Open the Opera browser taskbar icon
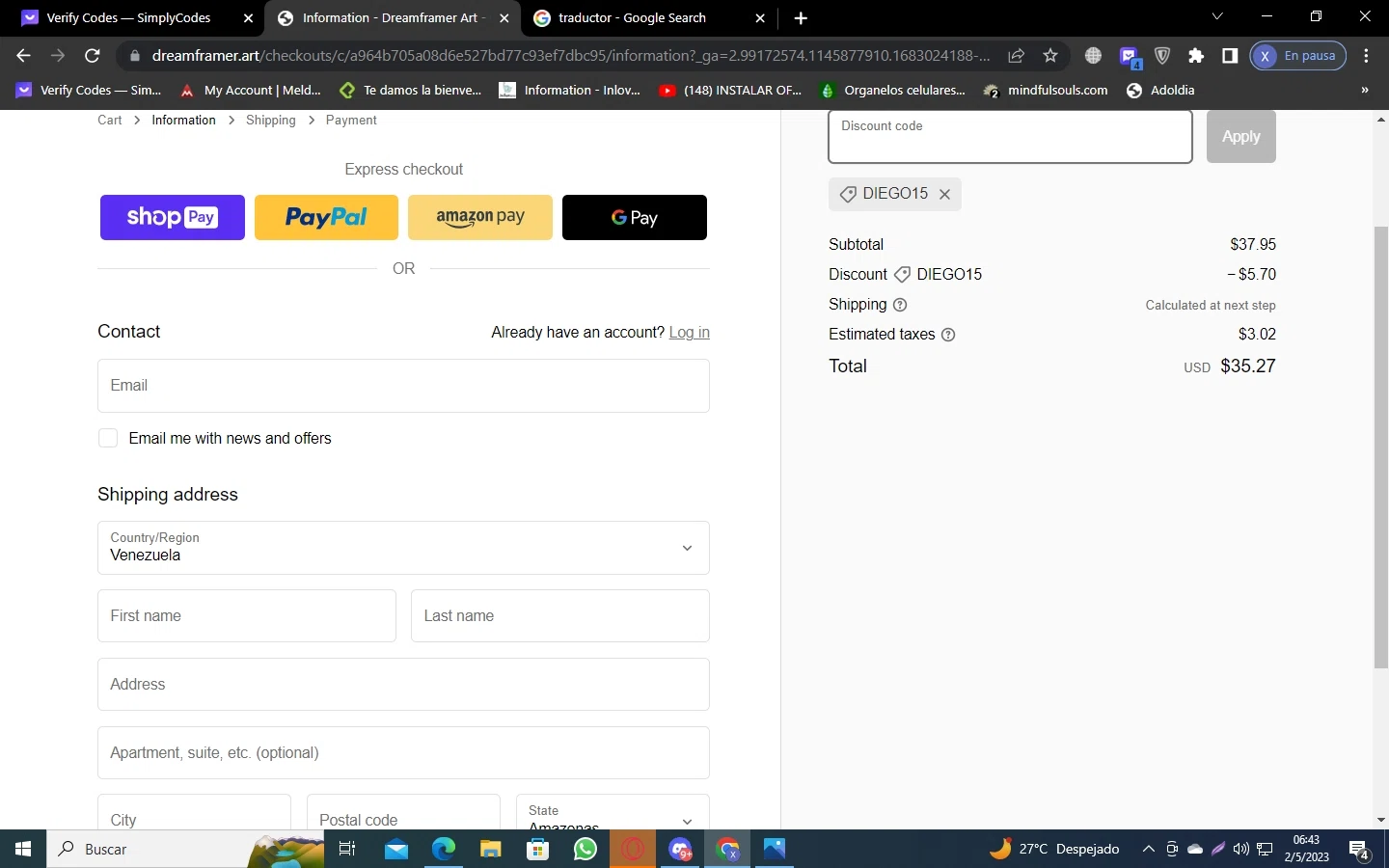This screenshot has width=1389, height=868. 633,849
